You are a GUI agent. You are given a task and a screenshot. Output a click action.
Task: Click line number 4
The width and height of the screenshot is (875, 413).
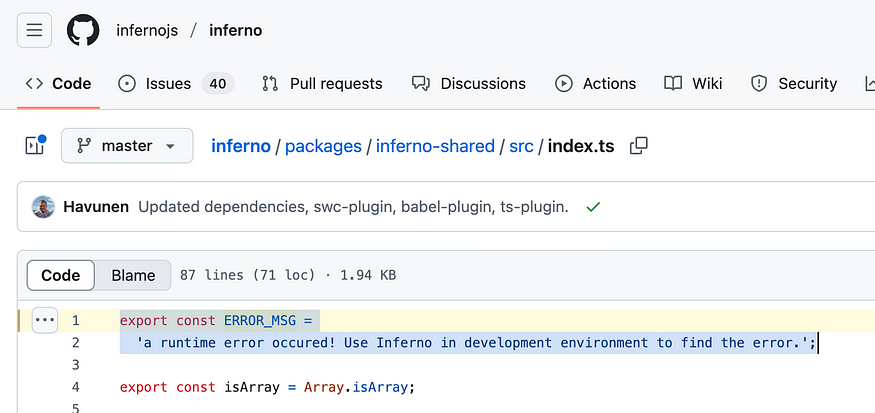coord(75,387)
